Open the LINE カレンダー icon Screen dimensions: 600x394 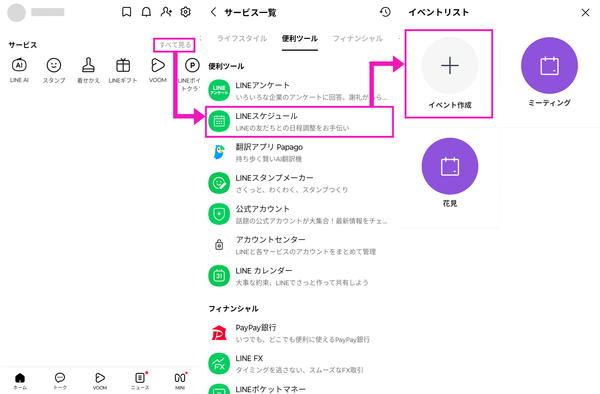point(219,276)
